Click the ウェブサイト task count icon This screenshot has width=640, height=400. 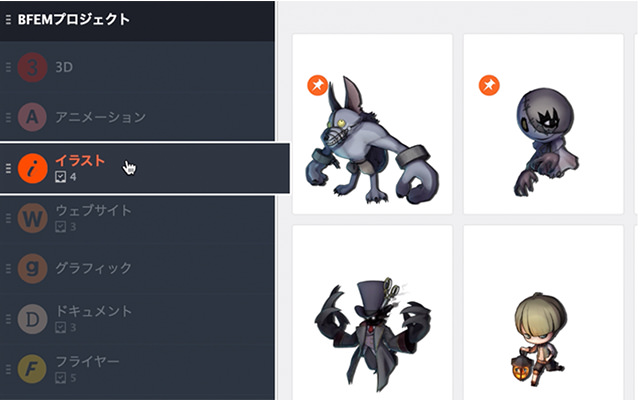[60, 227]
